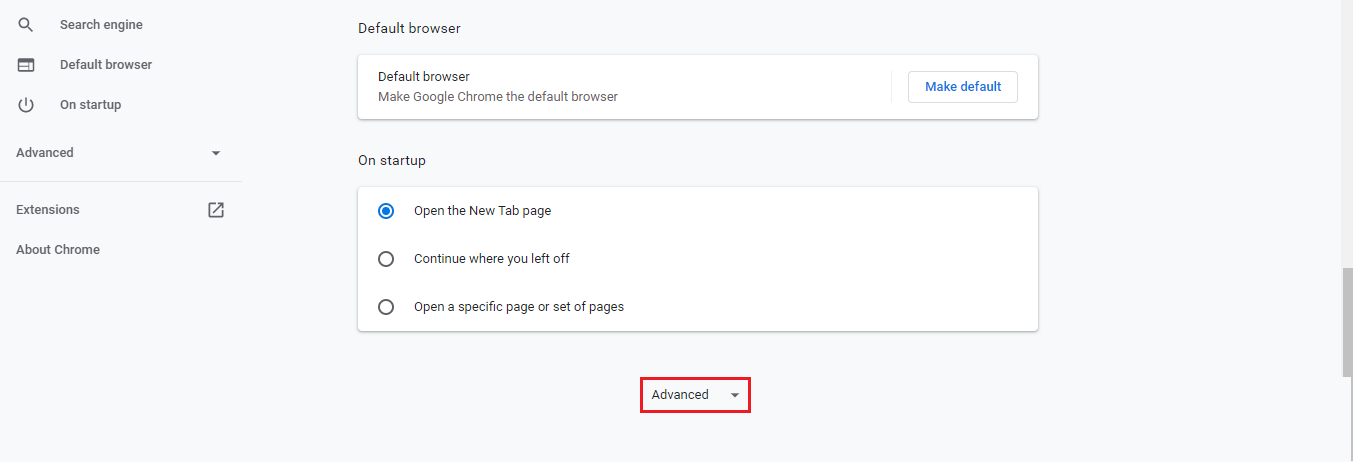
Task: Click the 'Open a specific page or set of pages' text
Action: coord(519,307)
